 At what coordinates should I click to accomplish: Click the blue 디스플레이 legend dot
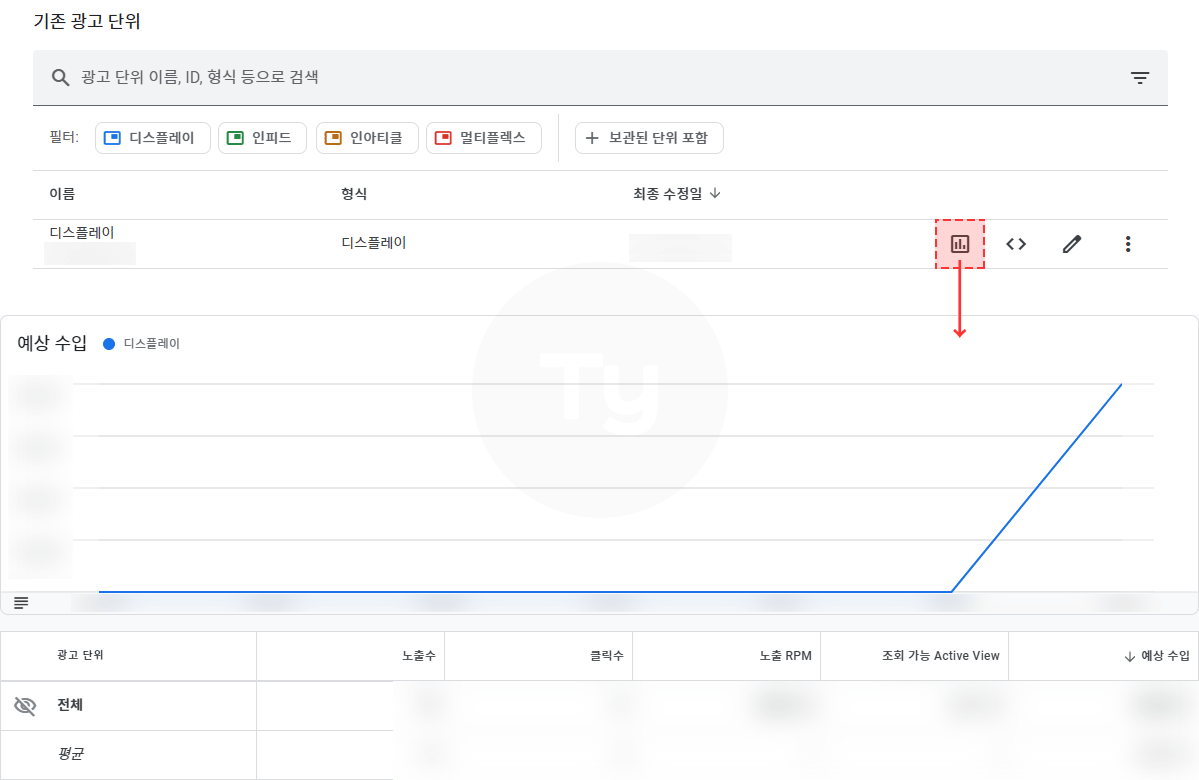click(x=110, y=343)
